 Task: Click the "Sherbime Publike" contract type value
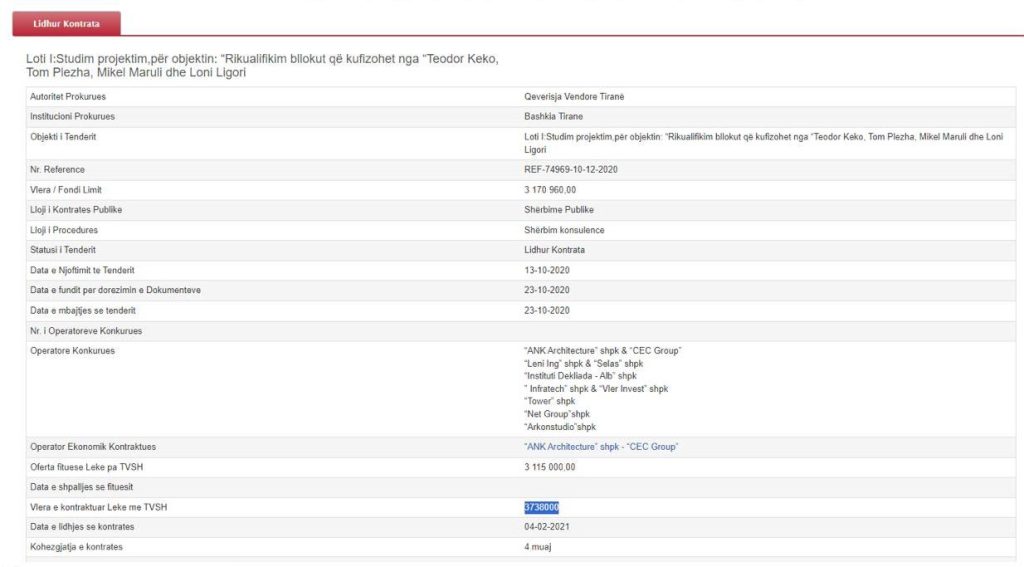(558, 210)
